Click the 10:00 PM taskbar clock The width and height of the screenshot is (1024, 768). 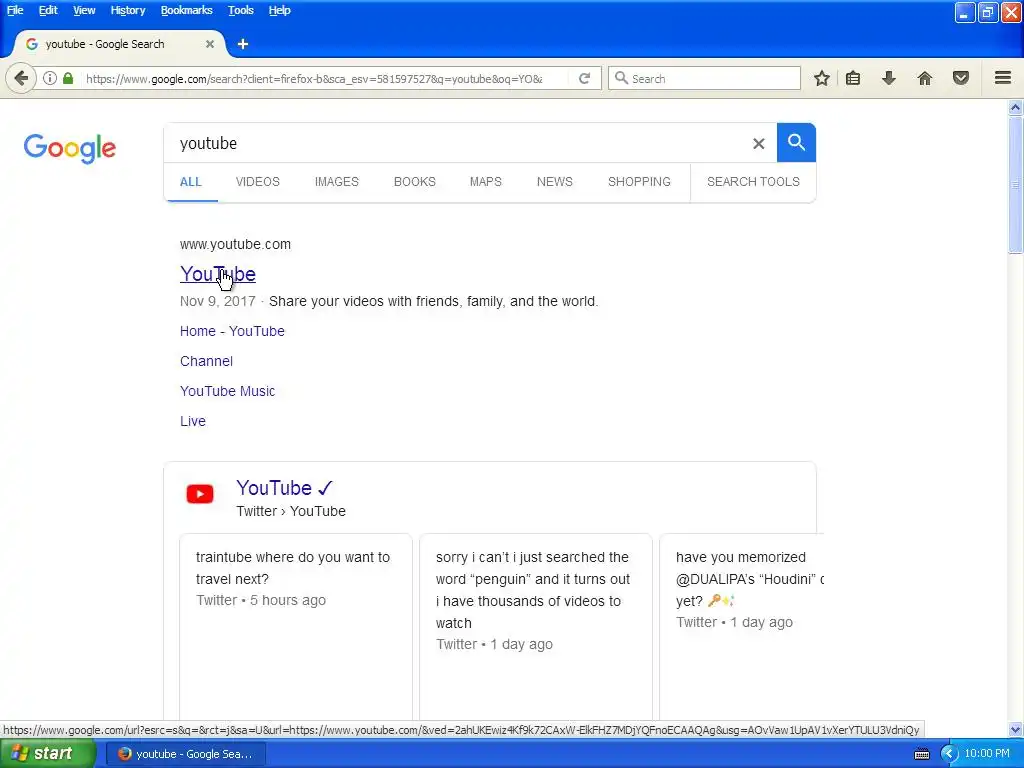coord(987,754)
